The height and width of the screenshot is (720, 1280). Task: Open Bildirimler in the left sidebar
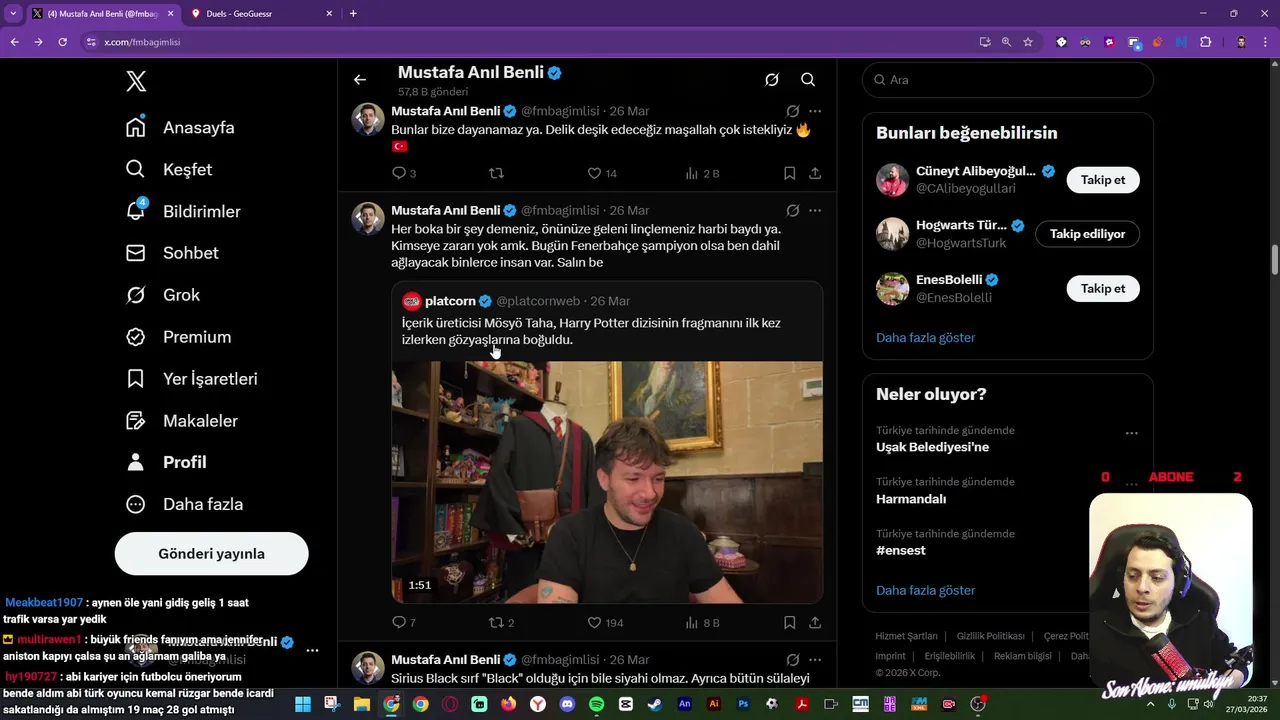click(183, 212)
